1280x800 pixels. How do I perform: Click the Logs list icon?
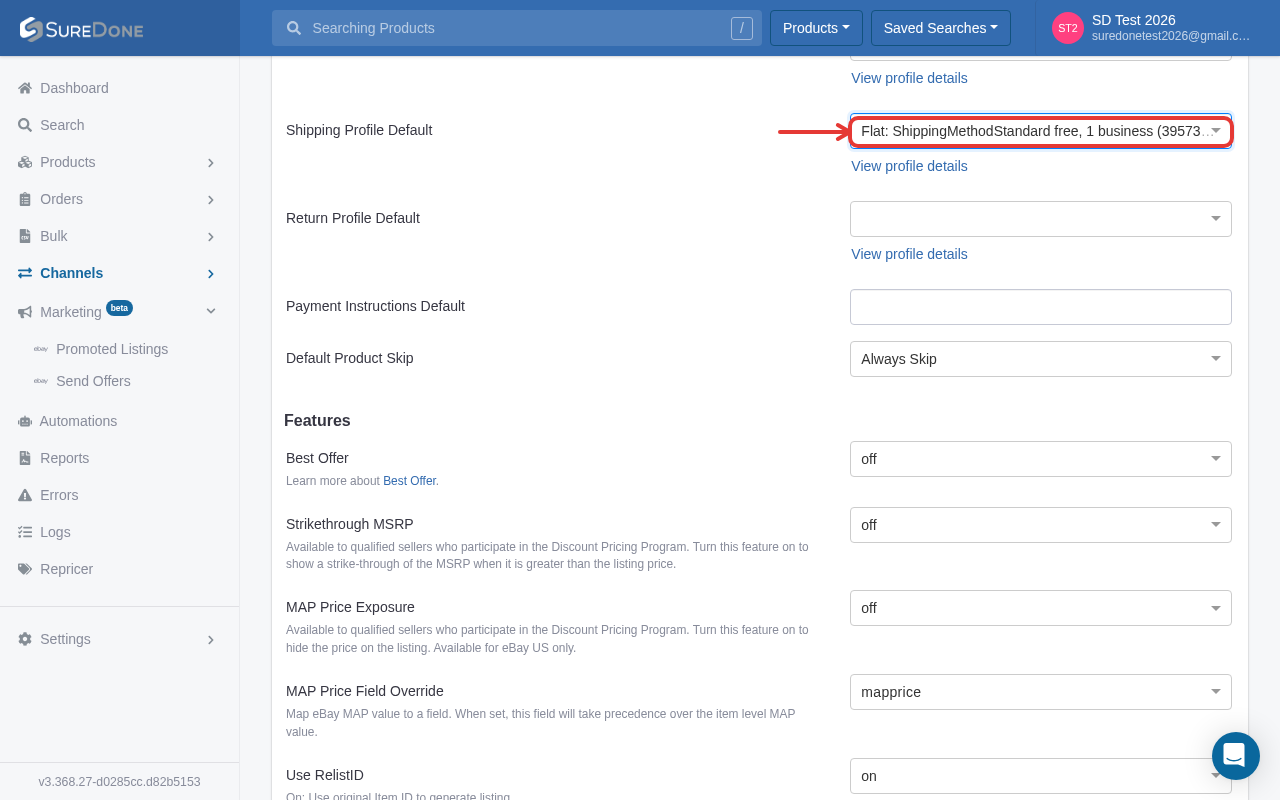25,532
